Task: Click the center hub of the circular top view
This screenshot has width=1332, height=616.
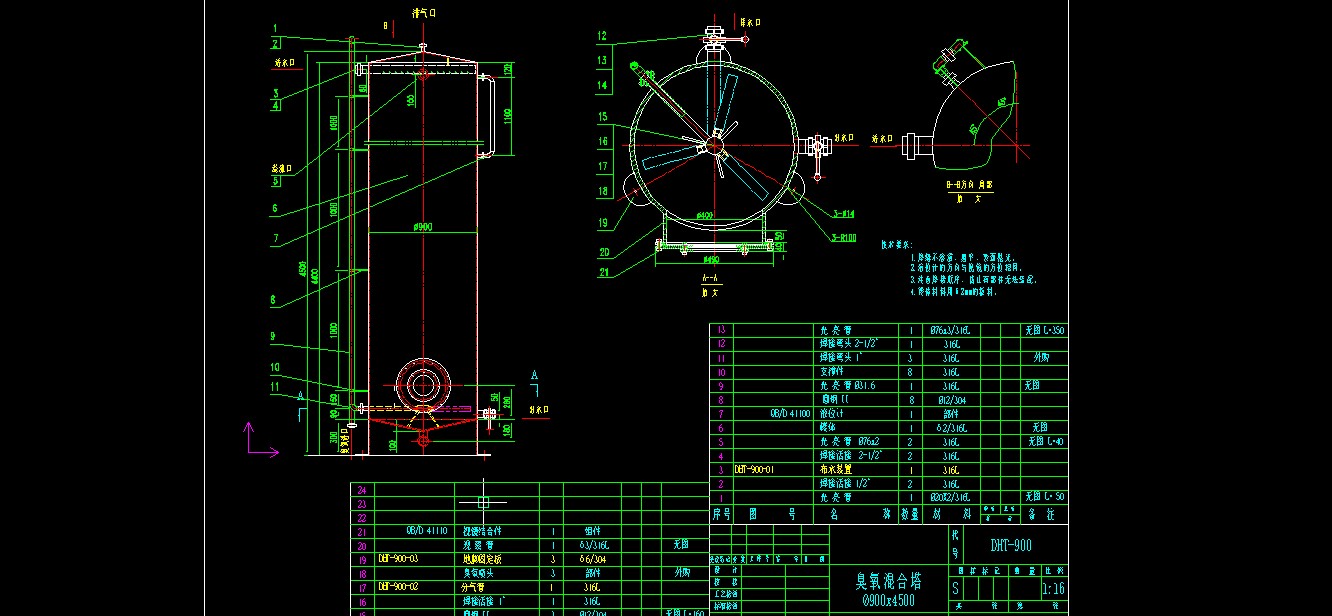Action: [x=715, y=145]
